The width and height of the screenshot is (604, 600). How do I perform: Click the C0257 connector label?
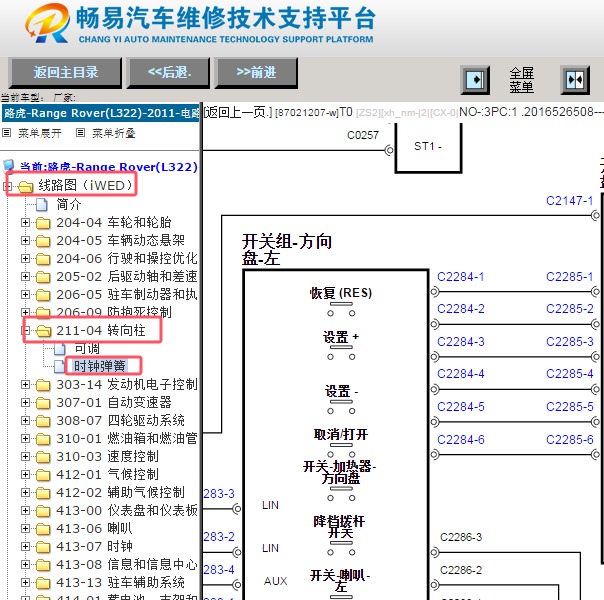(363, 135)
